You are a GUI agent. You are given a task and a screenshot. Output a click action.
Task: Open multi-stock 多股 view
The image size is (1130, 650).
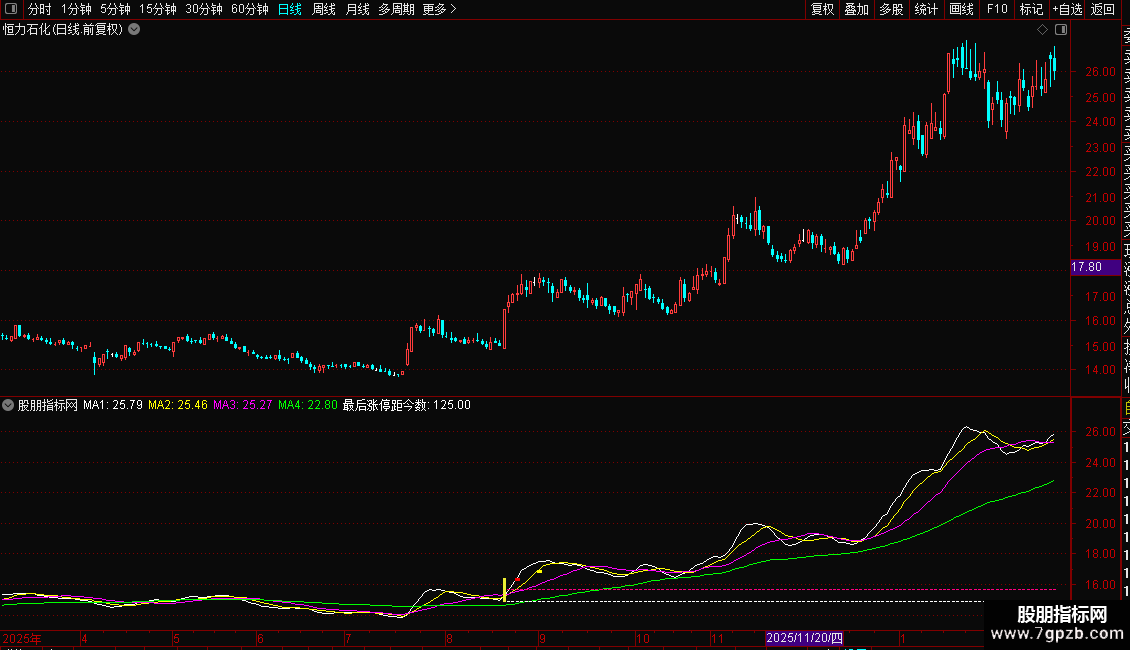[891, 9]
